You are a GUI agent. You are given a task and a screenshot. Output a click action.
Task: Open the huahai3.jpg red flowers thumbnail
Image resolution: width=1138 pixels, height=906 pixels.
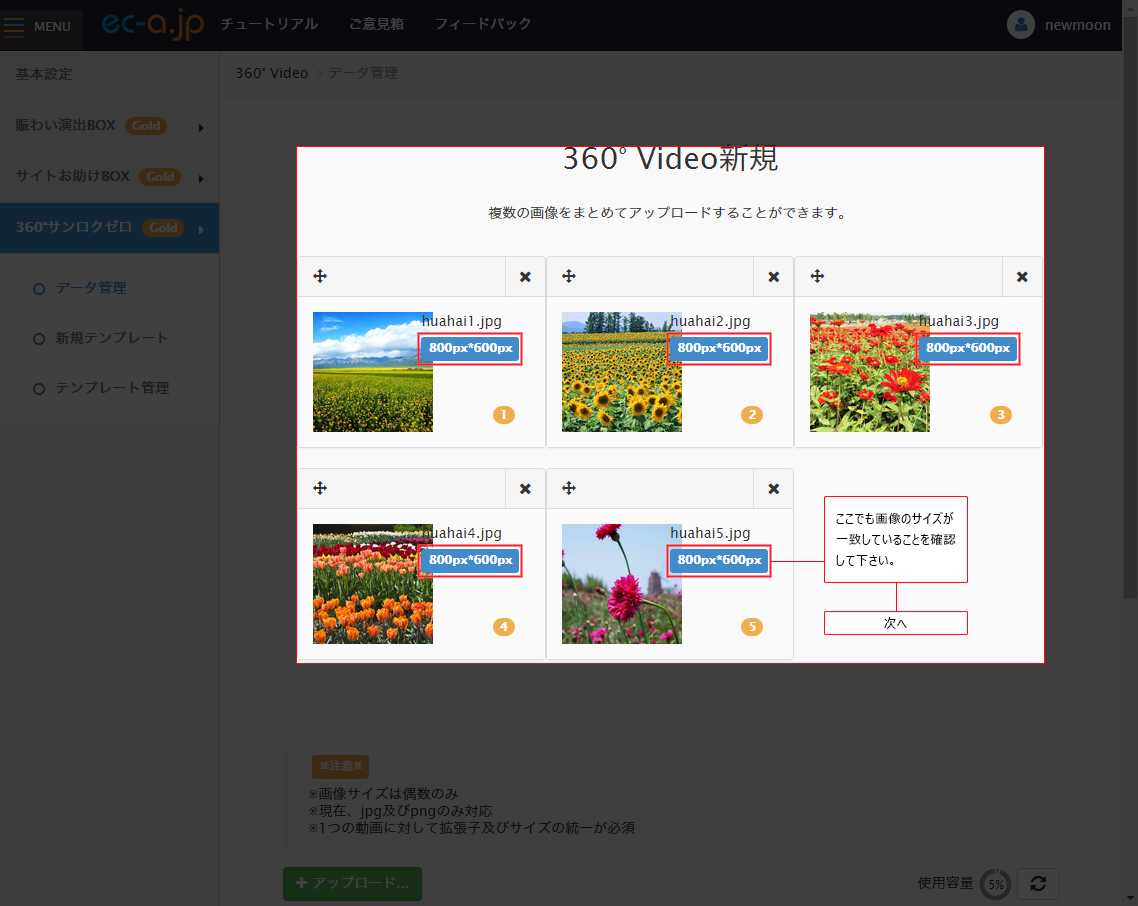[x=869, y=372]
